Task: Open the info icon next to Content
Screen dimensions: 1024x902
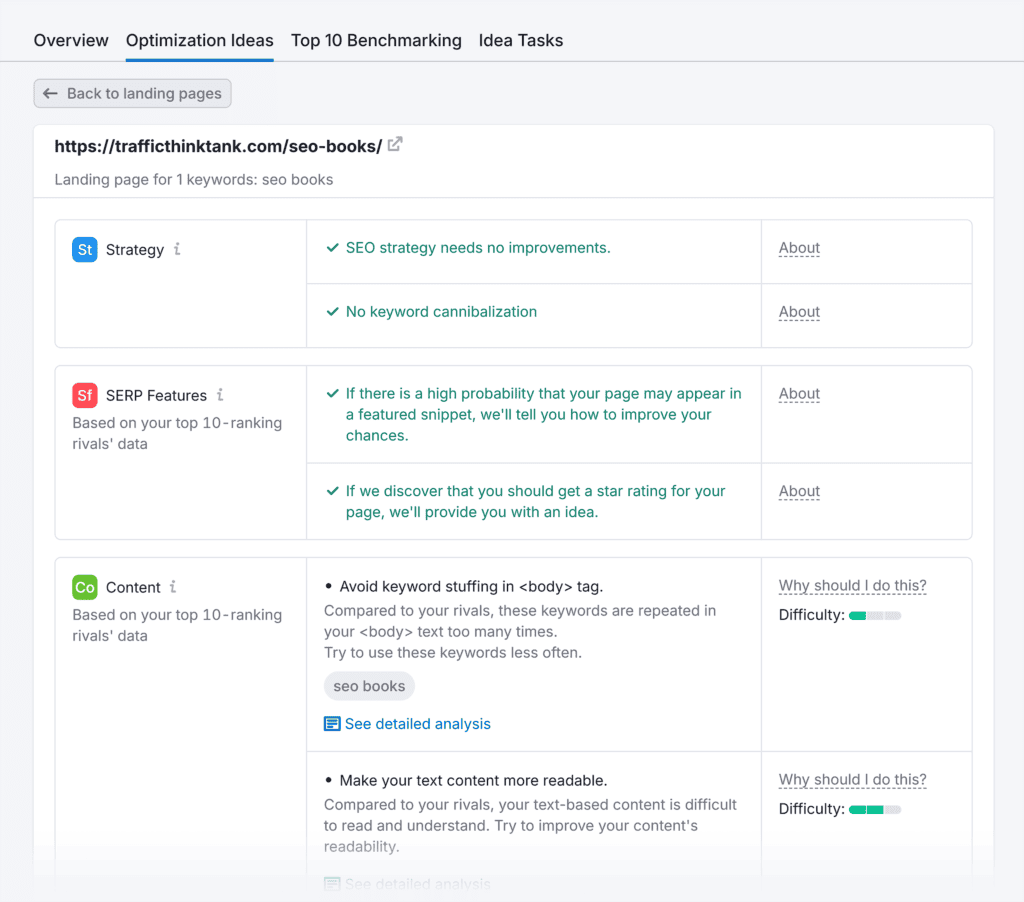Action: tap(174, 587)
